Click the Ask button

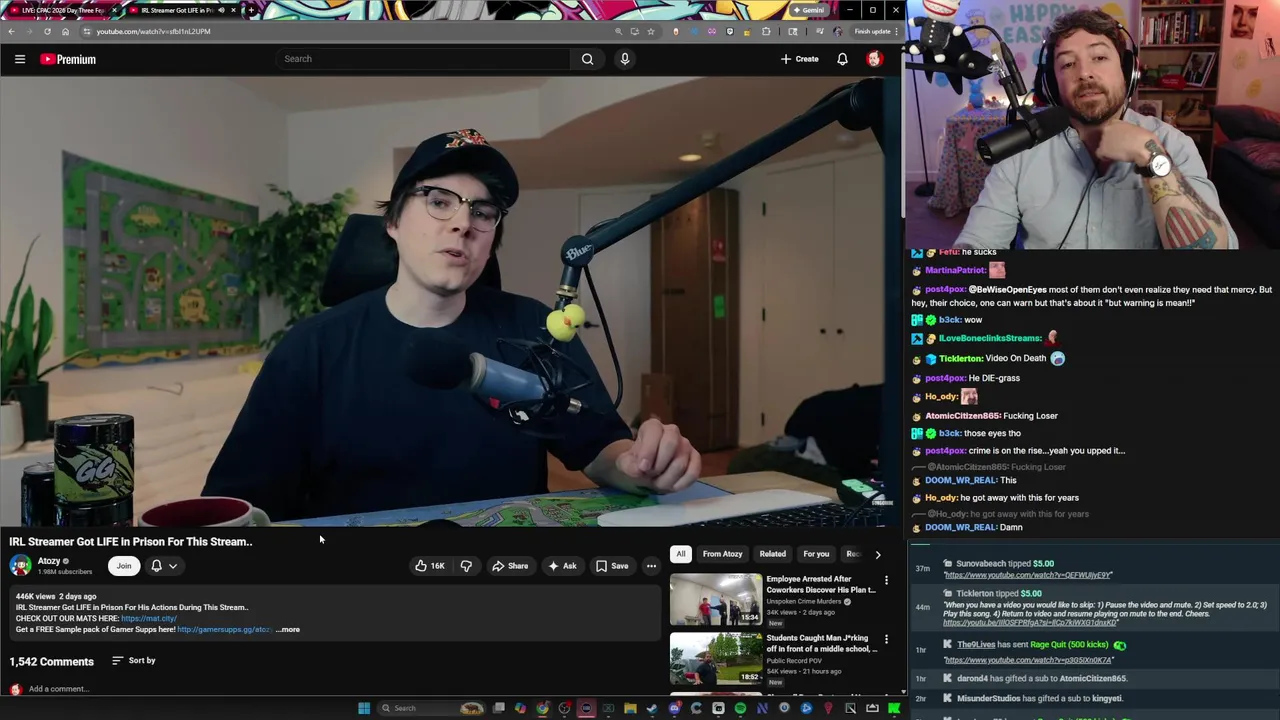[x=562, y=566]
